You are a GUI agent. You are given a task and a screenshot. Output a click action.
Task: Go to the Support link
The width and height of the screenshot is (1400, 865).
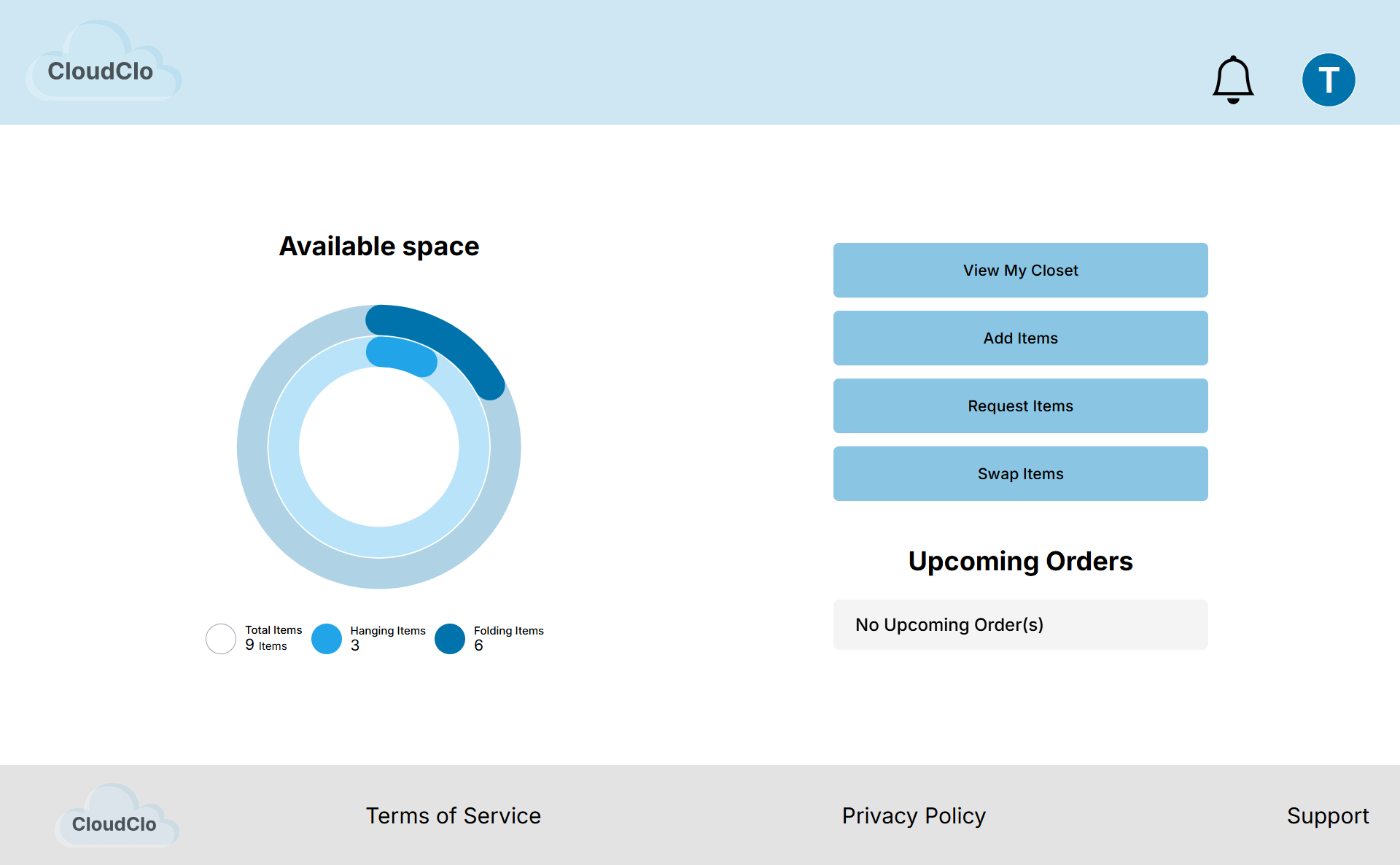click(x=1327, y=815)
